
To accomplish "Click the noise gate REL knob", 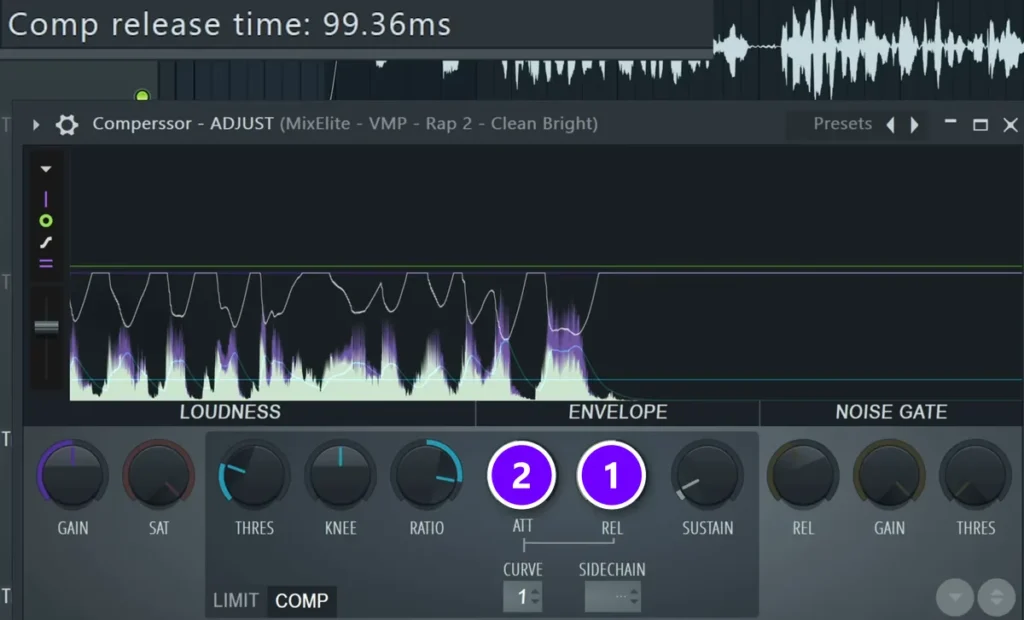I will 803,475.
